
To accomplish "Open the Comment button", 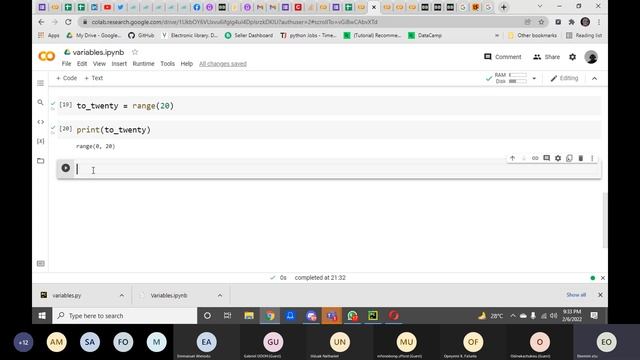I will tap(502, 57).
